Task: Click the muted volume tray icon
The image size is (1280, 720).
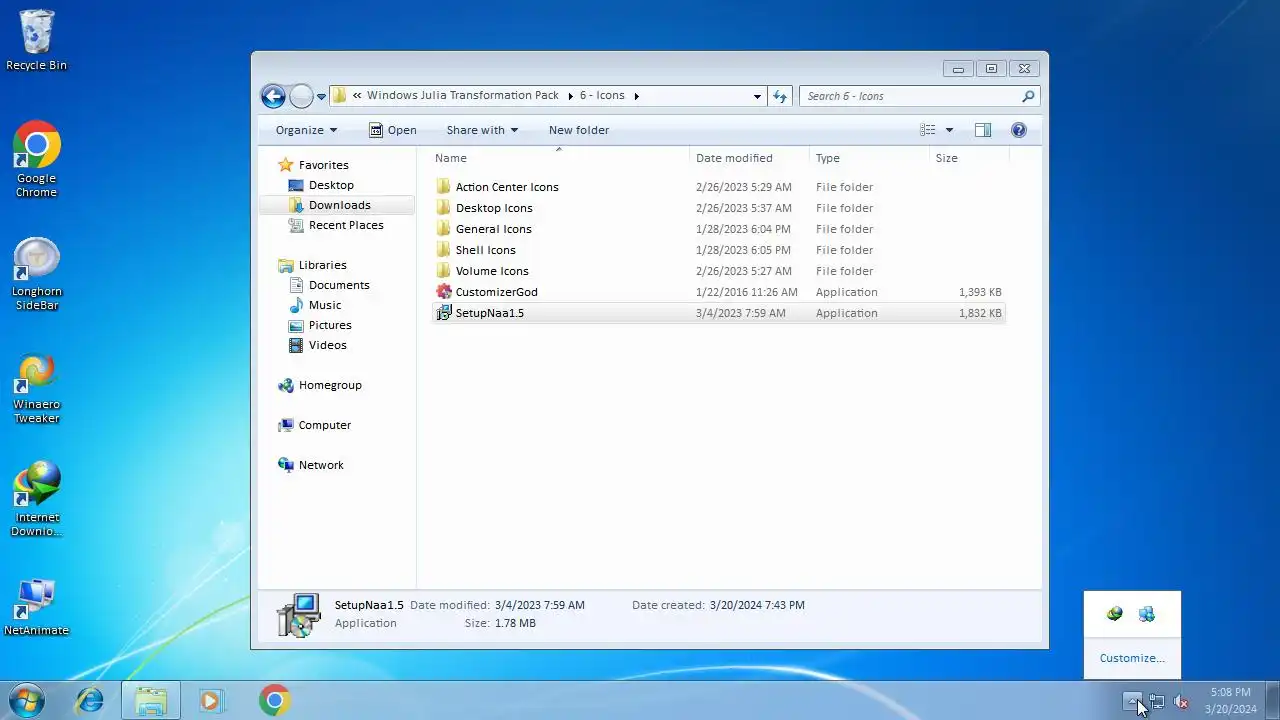Action: (1181, 702)
